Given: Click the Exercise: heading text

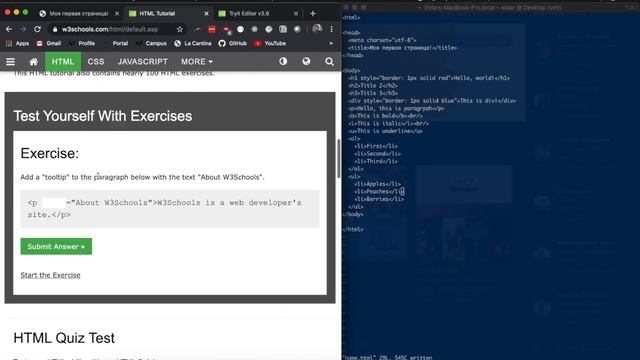Looking at the screenshot, I should [x=49, y=153].
